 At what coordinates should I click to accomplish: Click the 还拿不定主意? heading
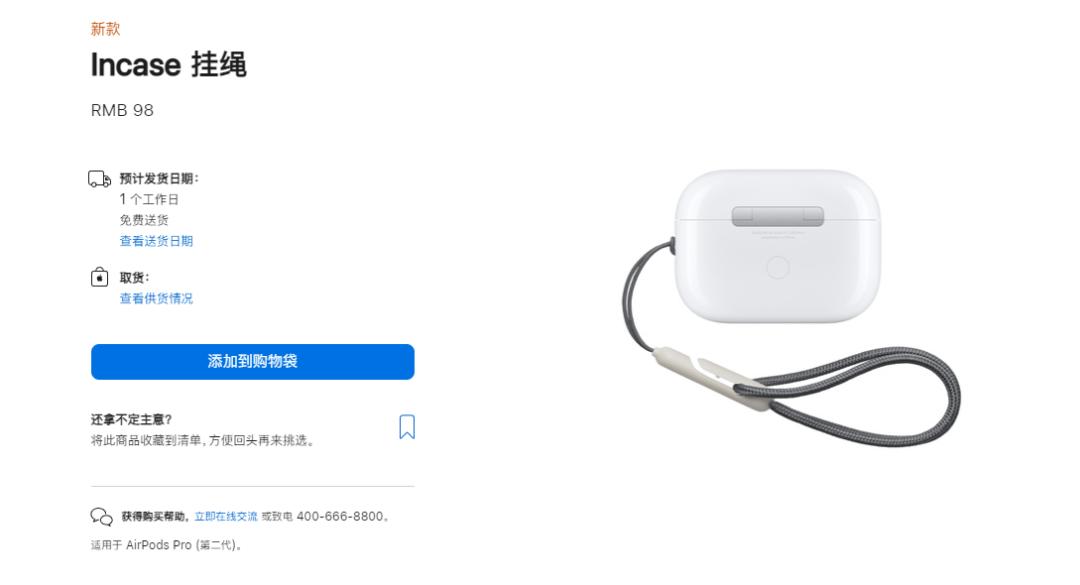pos(132,420)
